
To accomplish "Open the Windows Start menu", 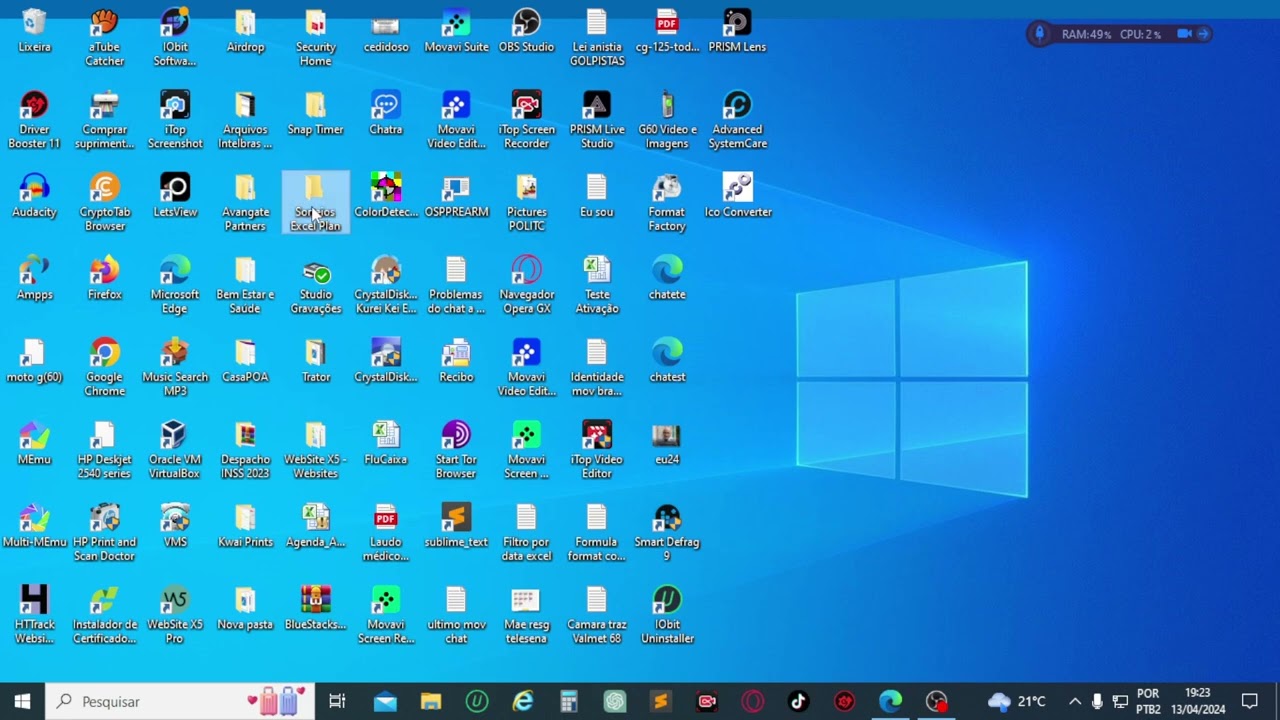I will point(22,701).
